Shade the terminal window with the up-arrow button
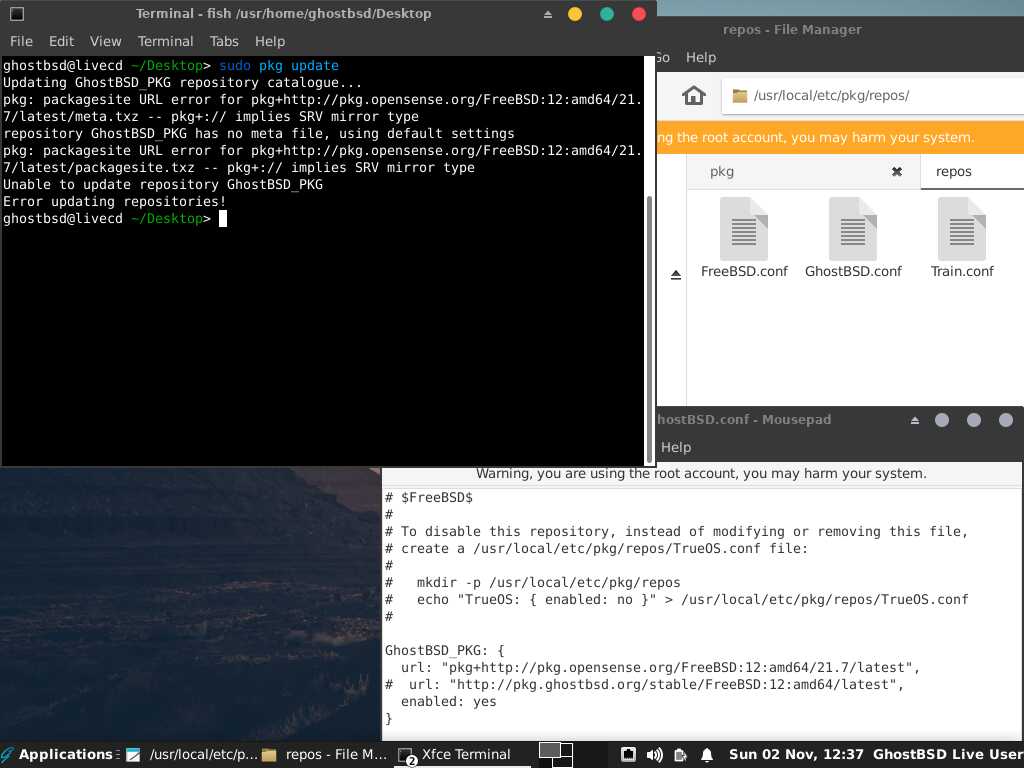This screenshot has width=1024, height=768. [547, 14]
